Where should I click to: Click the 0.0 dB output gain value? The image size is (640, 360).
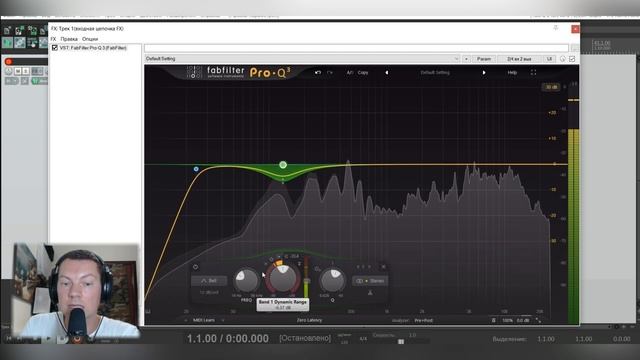pos(523,320)
